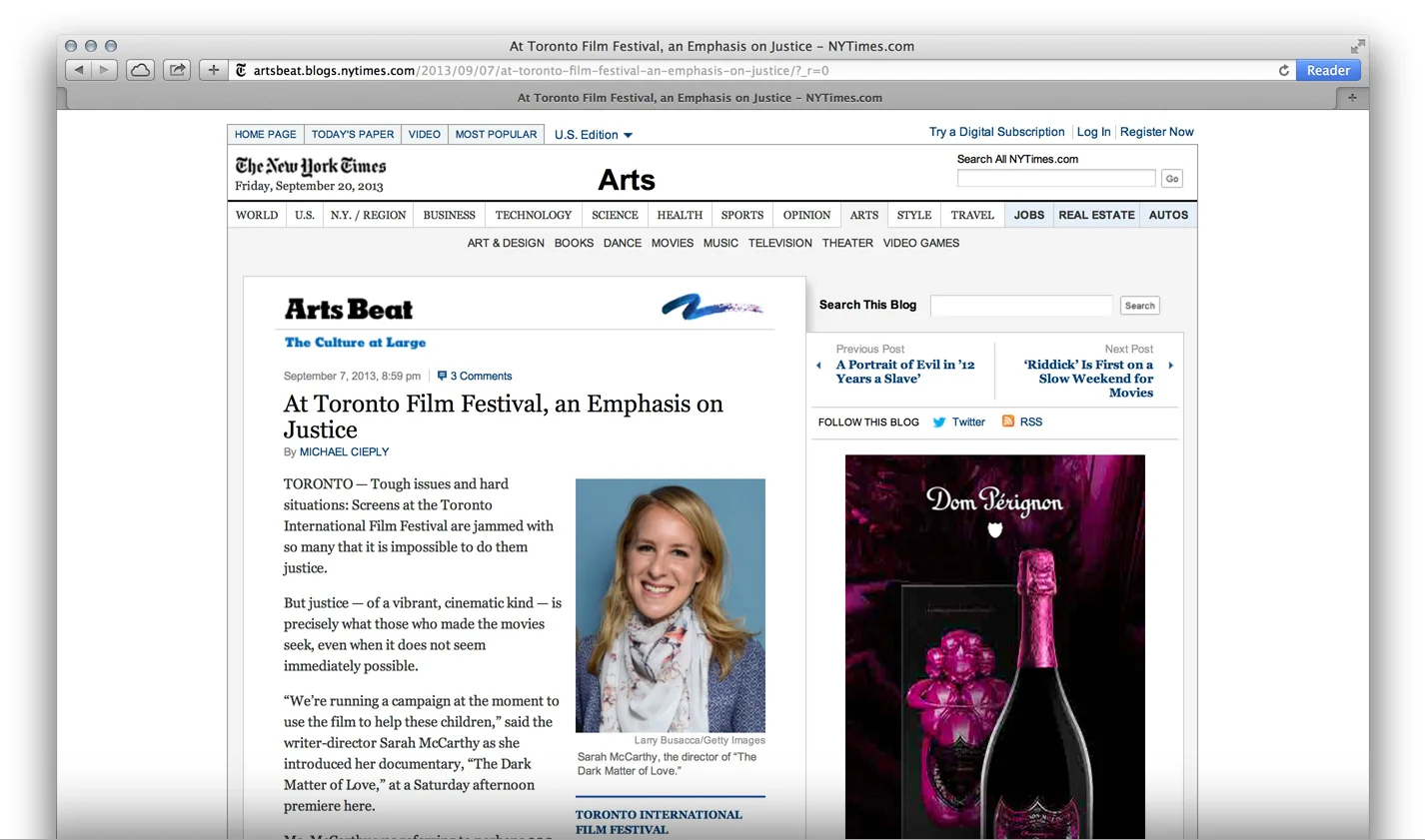Image resolution: width=1425 pixels, height=840 pixels.
Task: Click the Twitter text link
Action: pyautogui.click(x=968, y=422)
